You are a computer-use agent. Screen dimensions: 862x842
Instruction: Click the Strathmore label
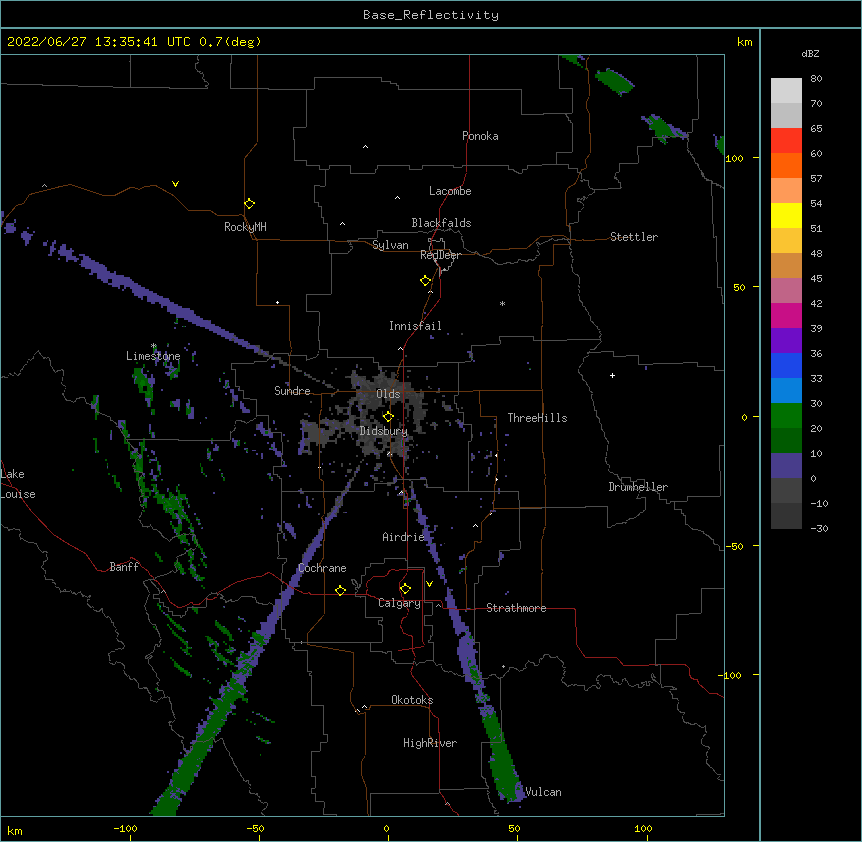tap(516, 608)
